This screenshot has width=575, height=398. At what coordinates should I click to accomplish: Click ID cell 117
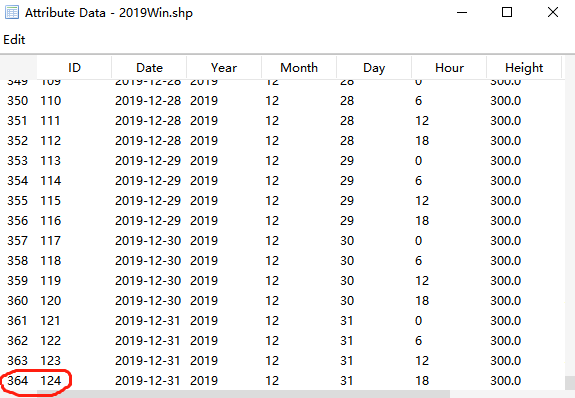click(51, 241)
